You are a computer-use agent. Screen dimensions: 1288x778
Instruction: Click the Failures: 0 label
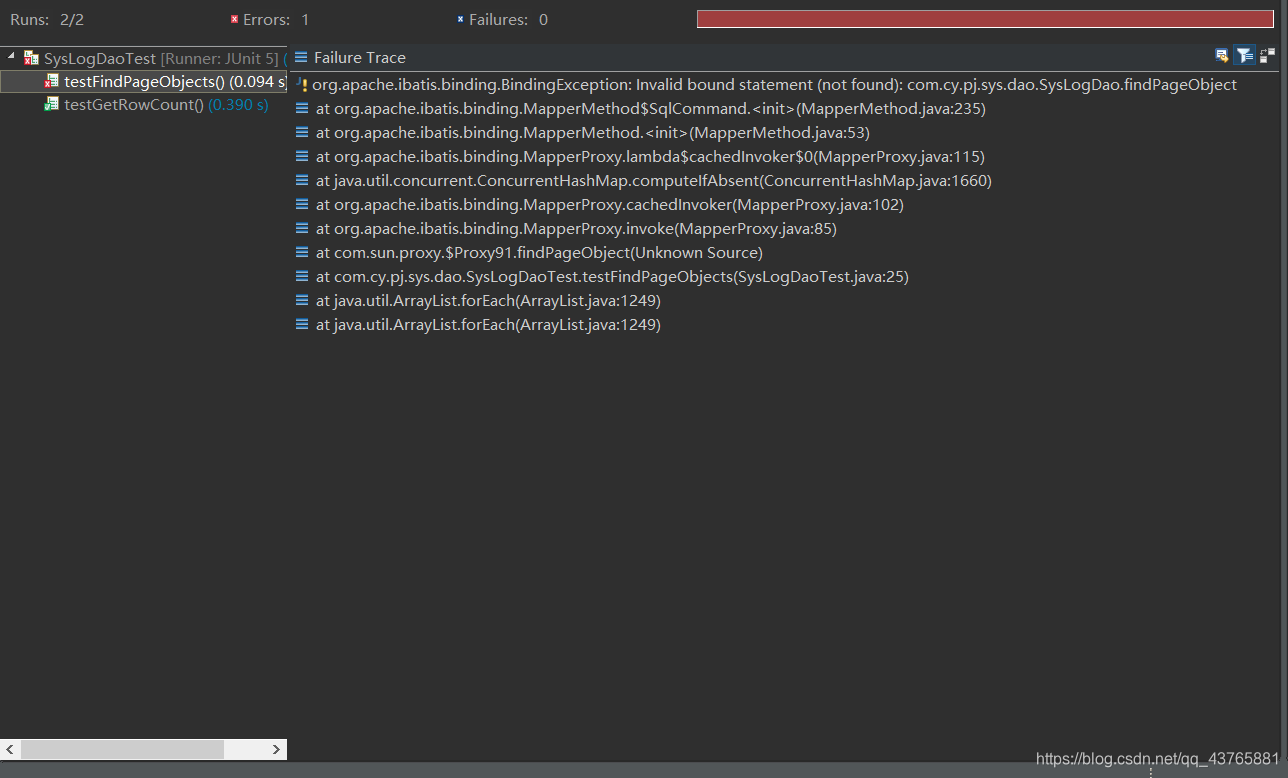click(508, 20)
